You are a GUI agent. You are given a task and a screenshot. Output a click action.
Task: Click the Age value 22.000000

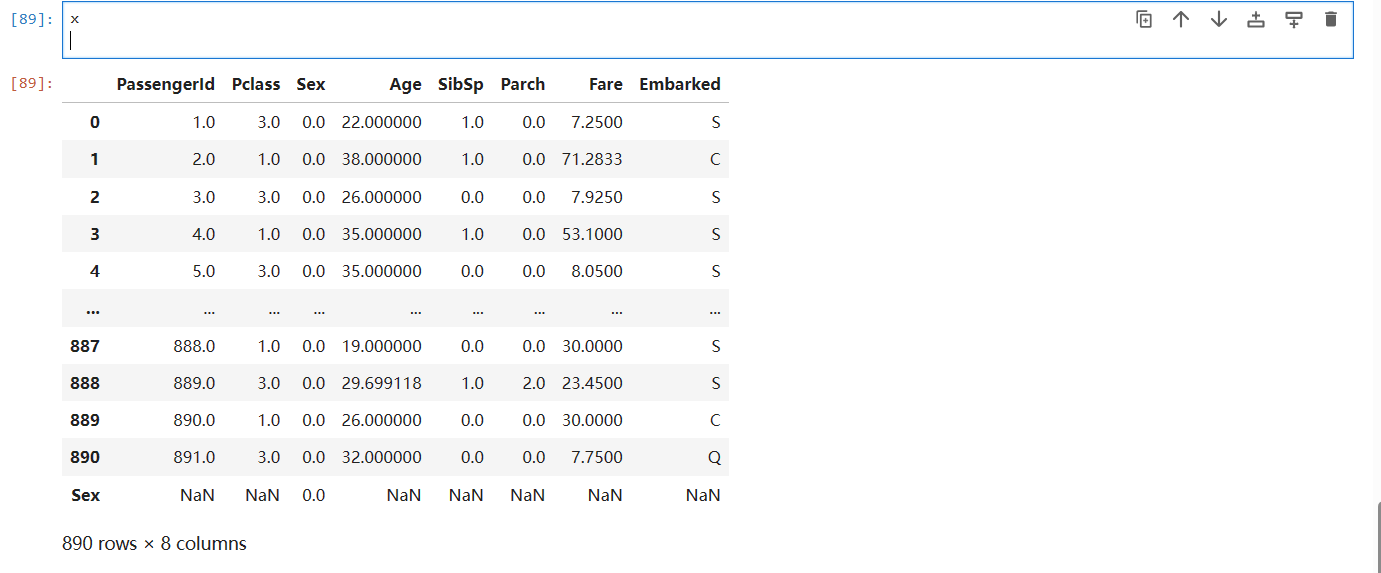coord(382,122)
